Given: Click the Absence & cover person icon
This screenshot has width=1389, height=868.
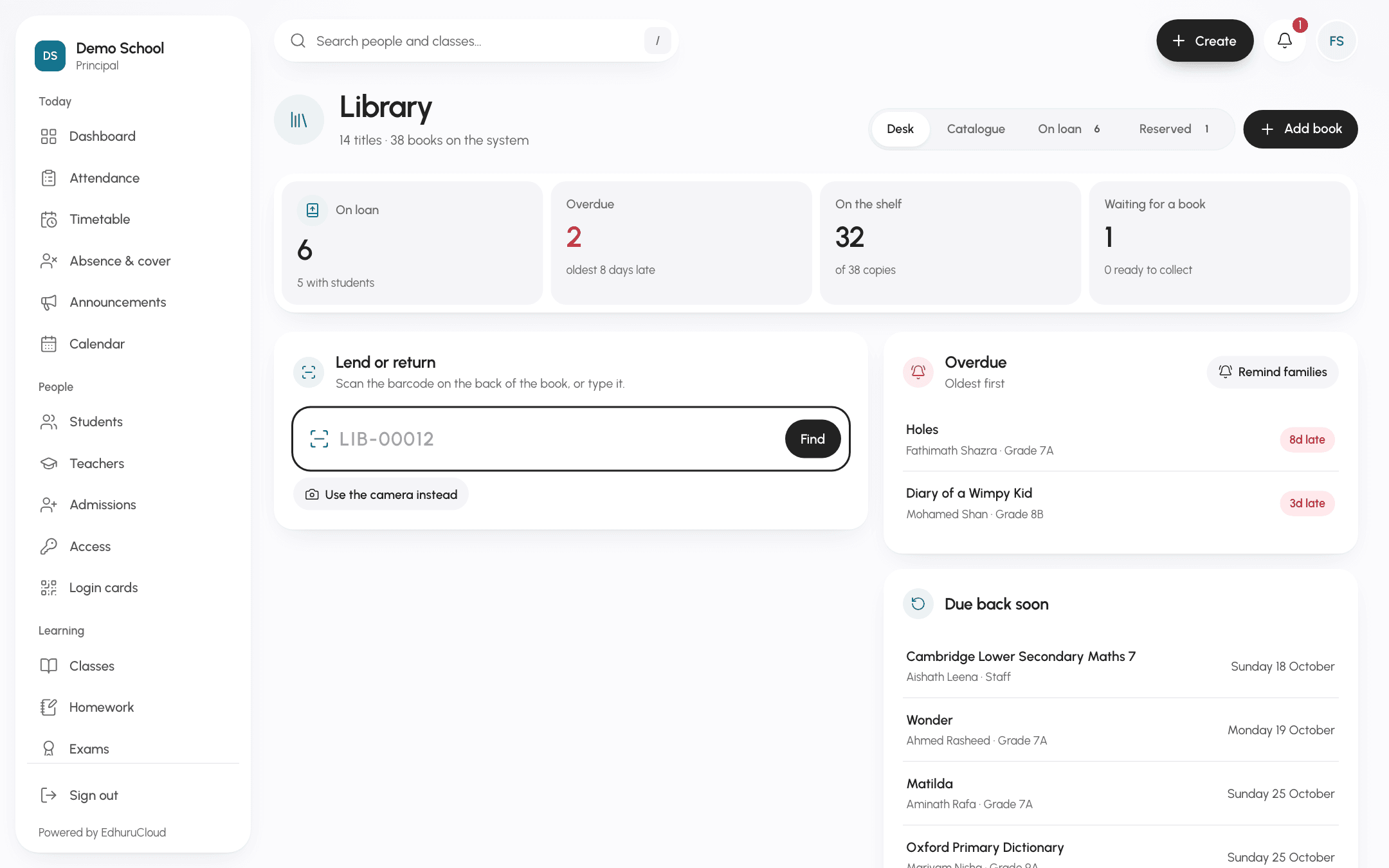Looking at the screenshot, I should pyautogui.click(x=49, y=261).
